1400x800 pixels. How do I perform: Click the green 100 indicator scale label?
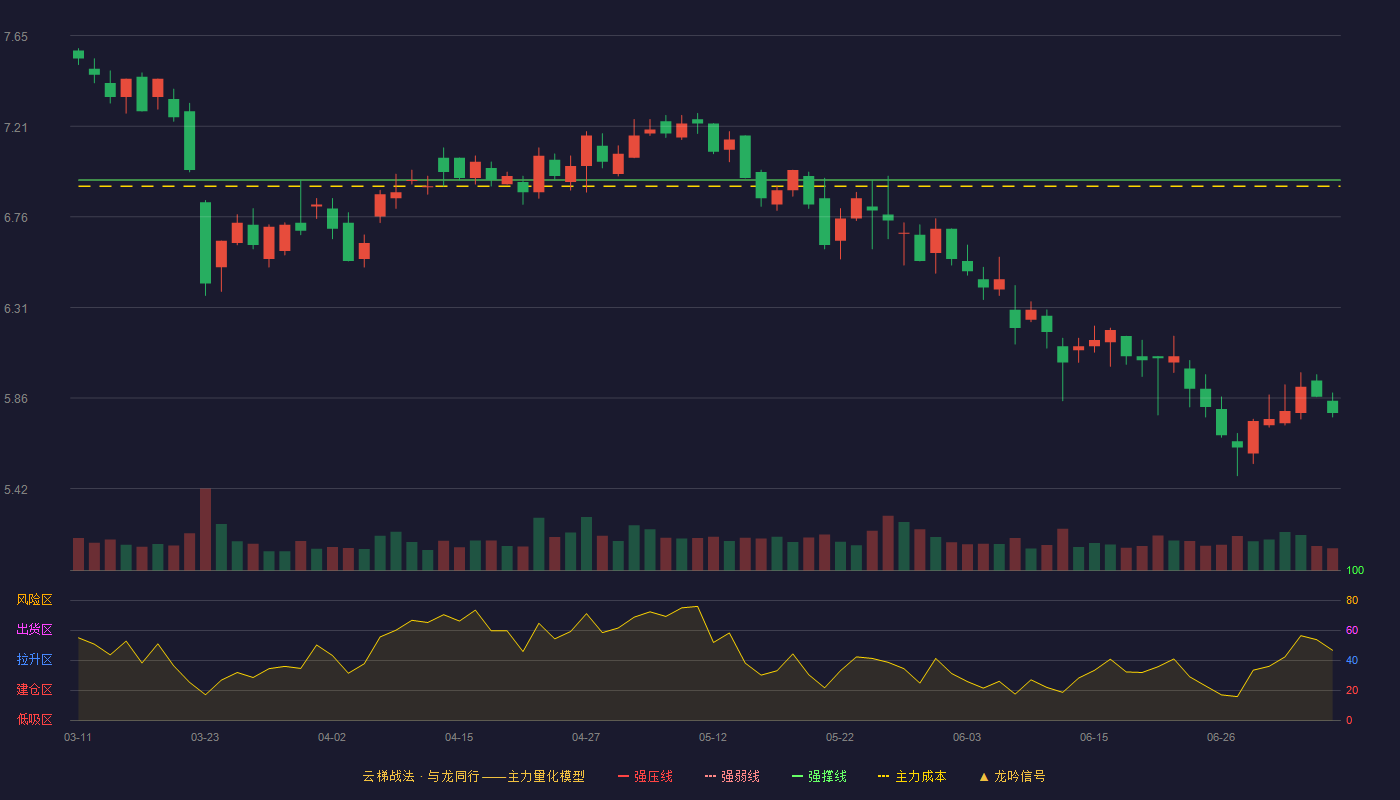tap(1355, 571)
